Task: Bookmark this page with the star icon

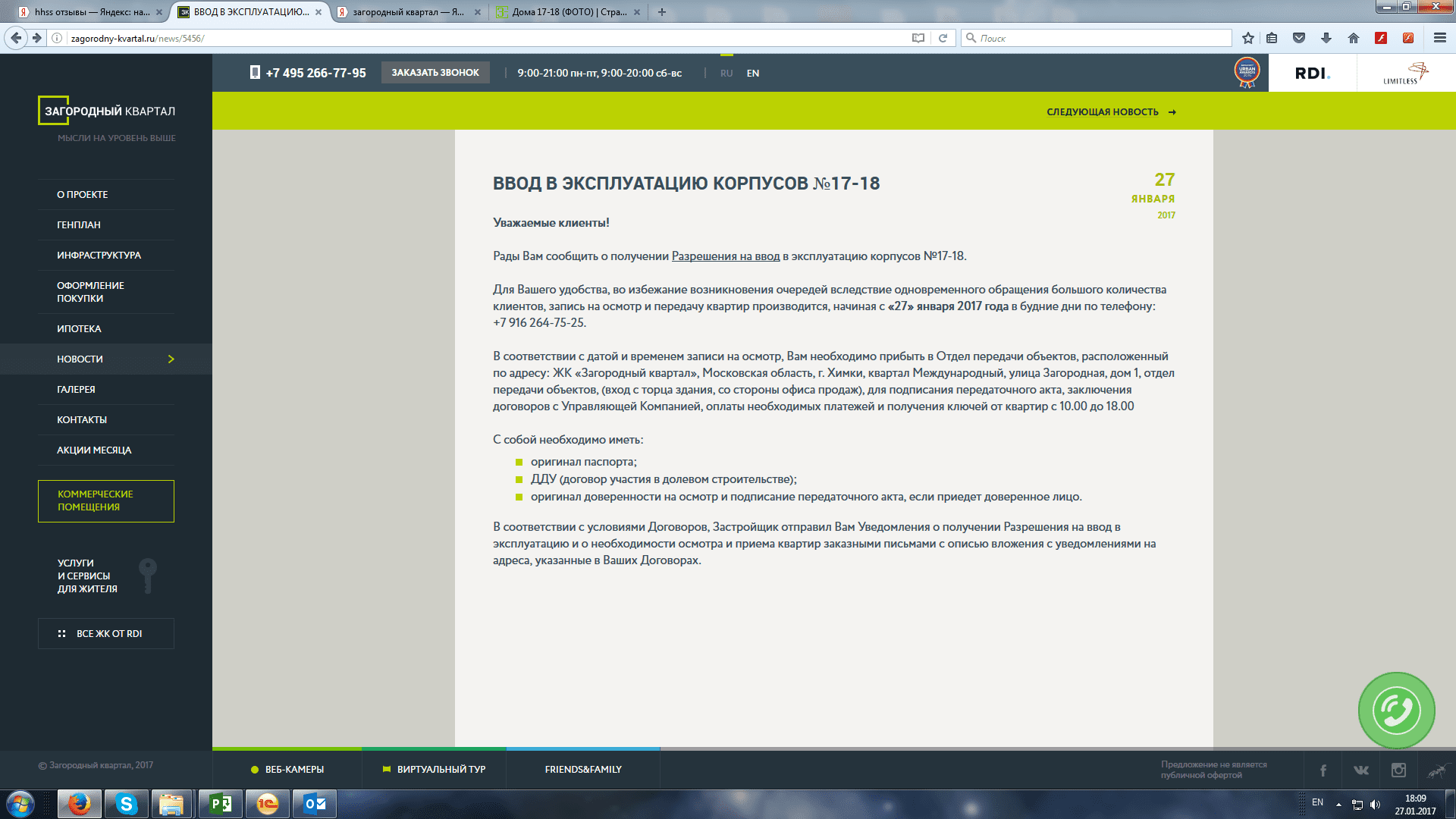Action: (x=1248, y=38)
